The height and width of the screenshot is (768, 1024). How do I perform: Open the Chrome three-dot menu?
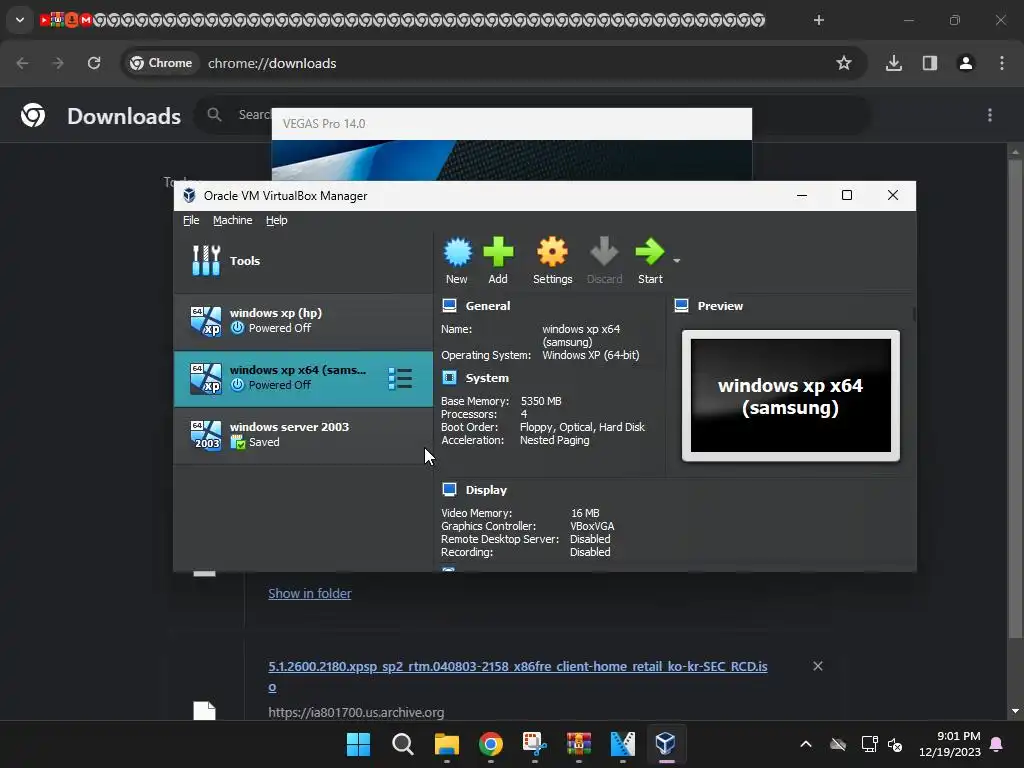pos(1002,63)
